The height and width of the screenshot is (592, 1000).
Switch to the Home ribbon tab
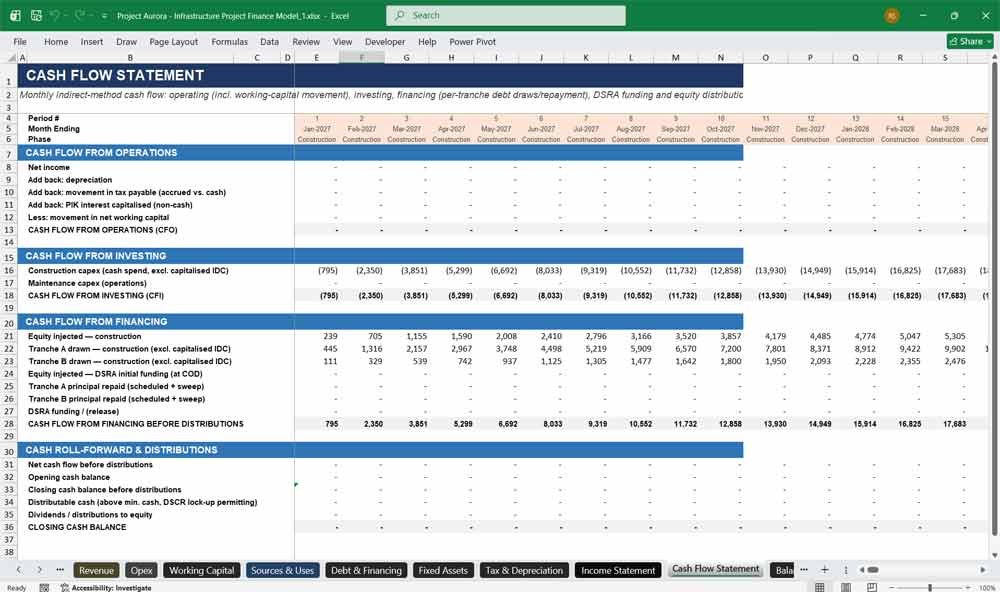click(x=56, y=41)
